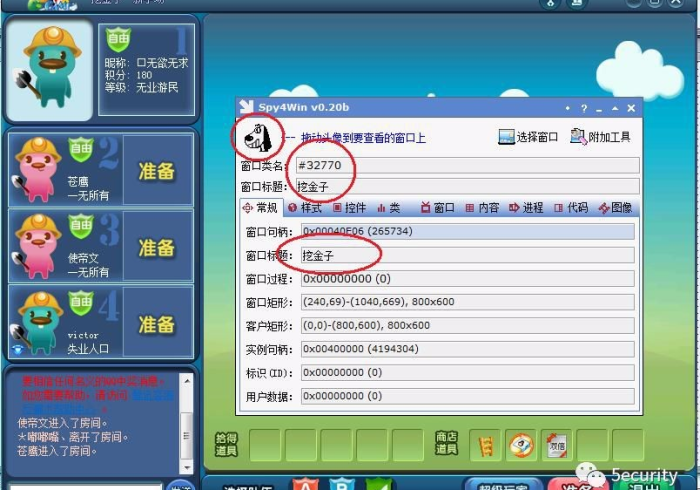Click the 双倍 double item icon
This screenshot has height=490, width=700.
[555, 444]
